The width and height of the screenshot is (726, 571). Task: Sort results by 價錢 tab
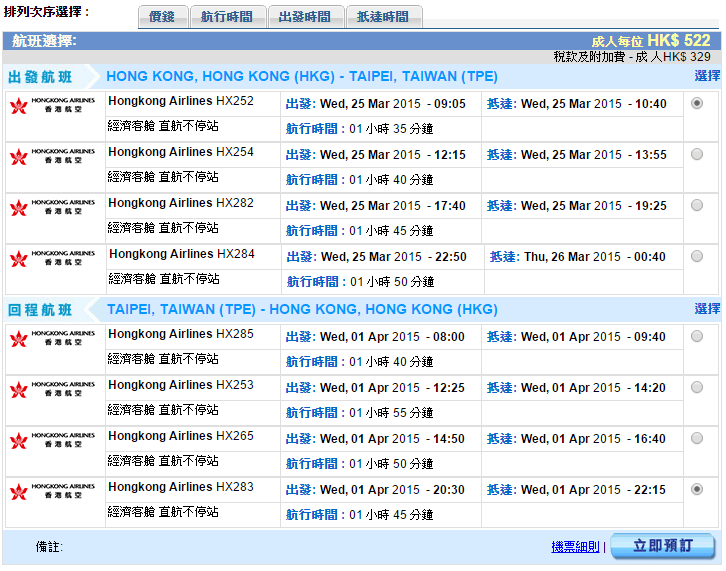coord(161,17)
